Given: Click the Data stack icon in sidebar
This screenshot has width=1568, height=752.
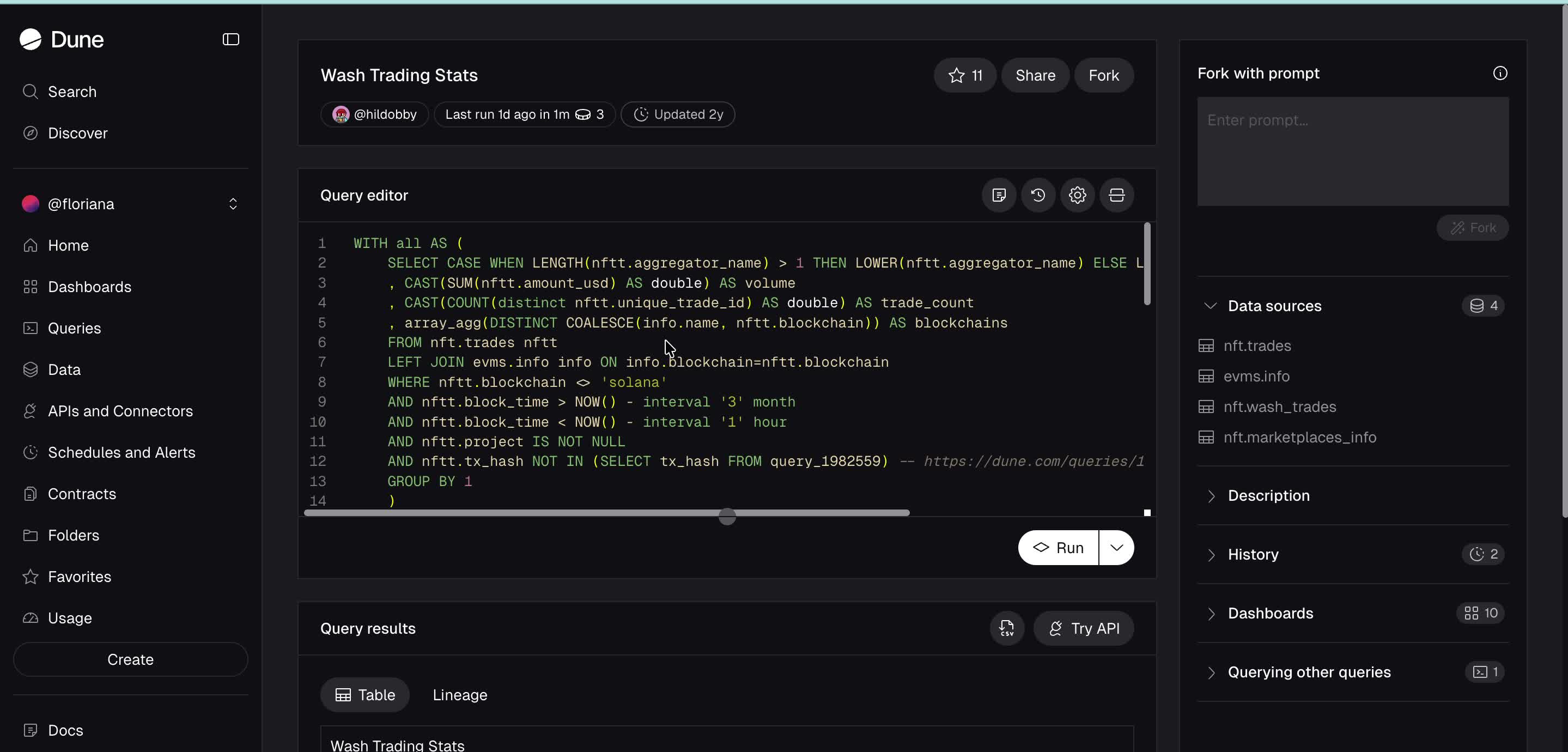Looking at the screenshot, I should [31, 369].
